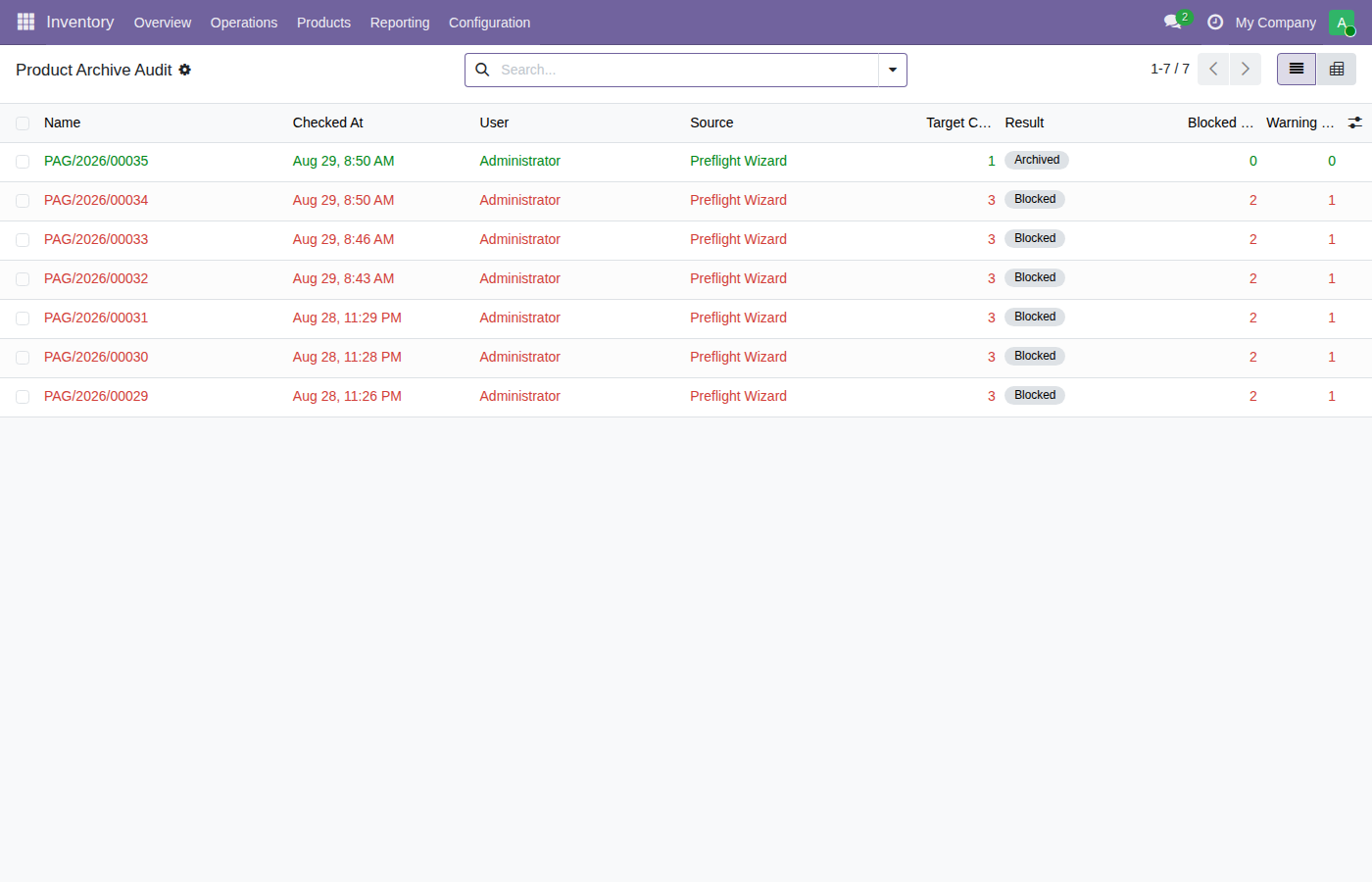Viewport: 1372px width, 882px height.
Task: Click the 1-7 / 7 pager counter
Action: click(1170, 69)
